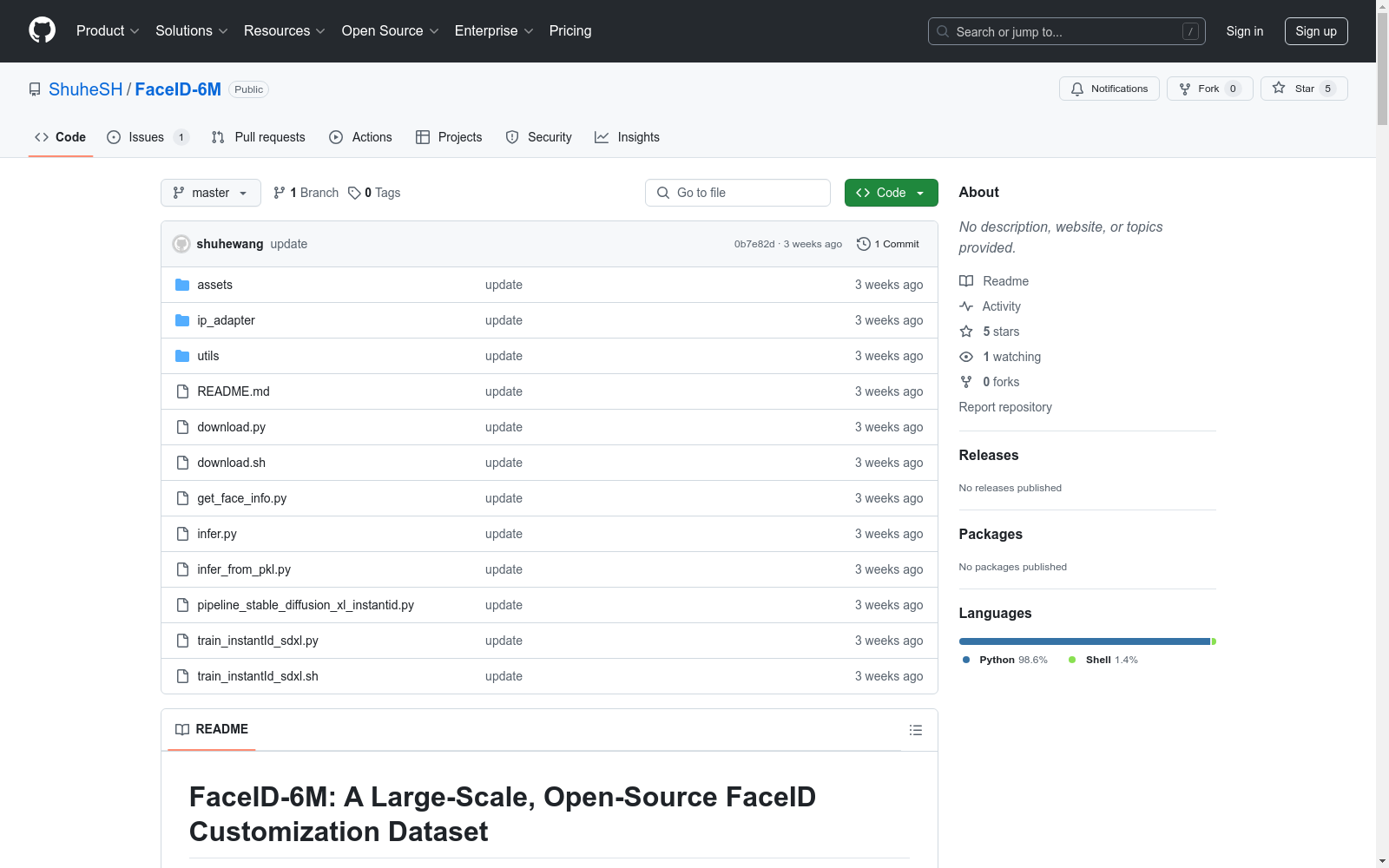Click the file icon beside README.md
1389x868 pixels.
click(182, 391)
